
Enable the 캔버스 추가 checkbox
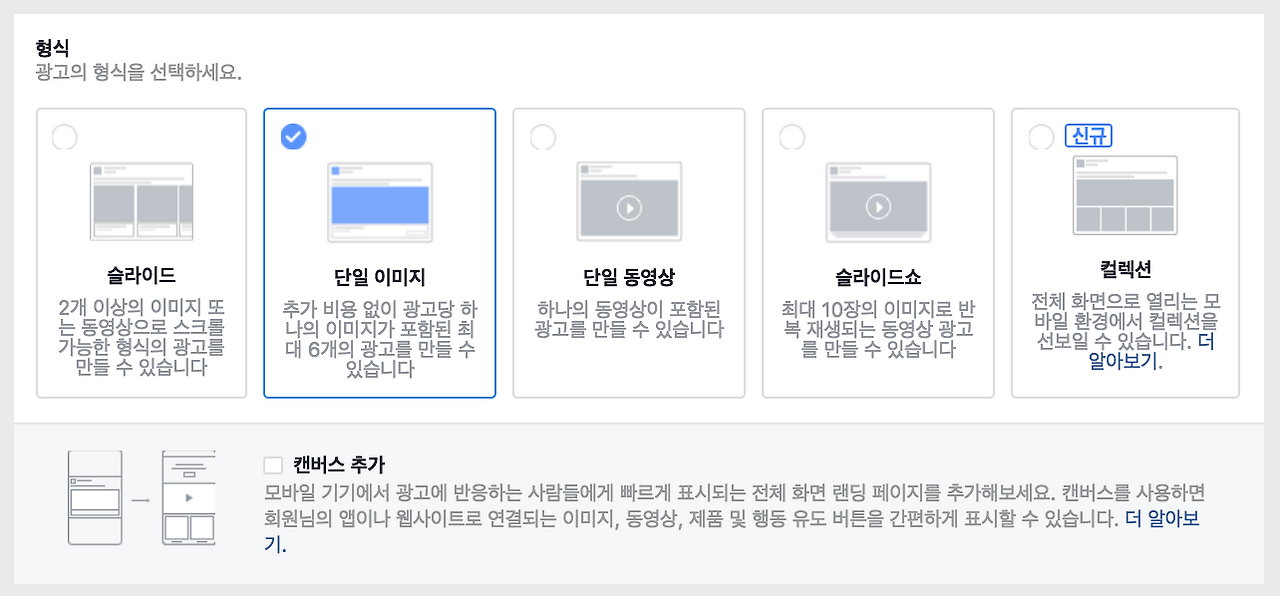pyautogui.click(x=271, y=464)
